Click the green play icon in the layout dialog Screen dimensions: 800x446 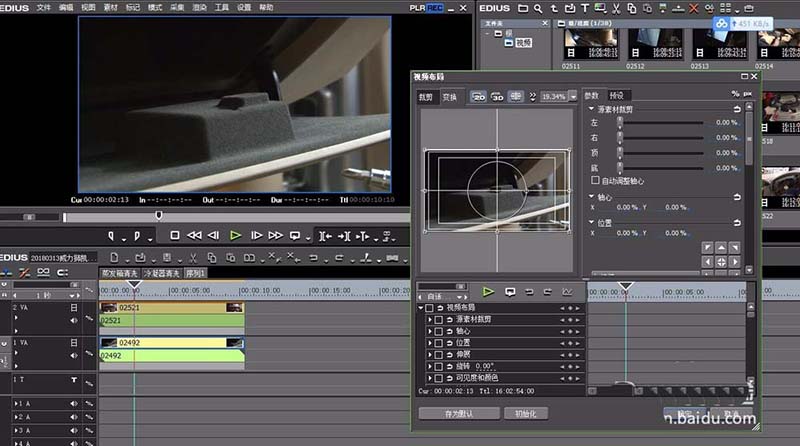488,292
